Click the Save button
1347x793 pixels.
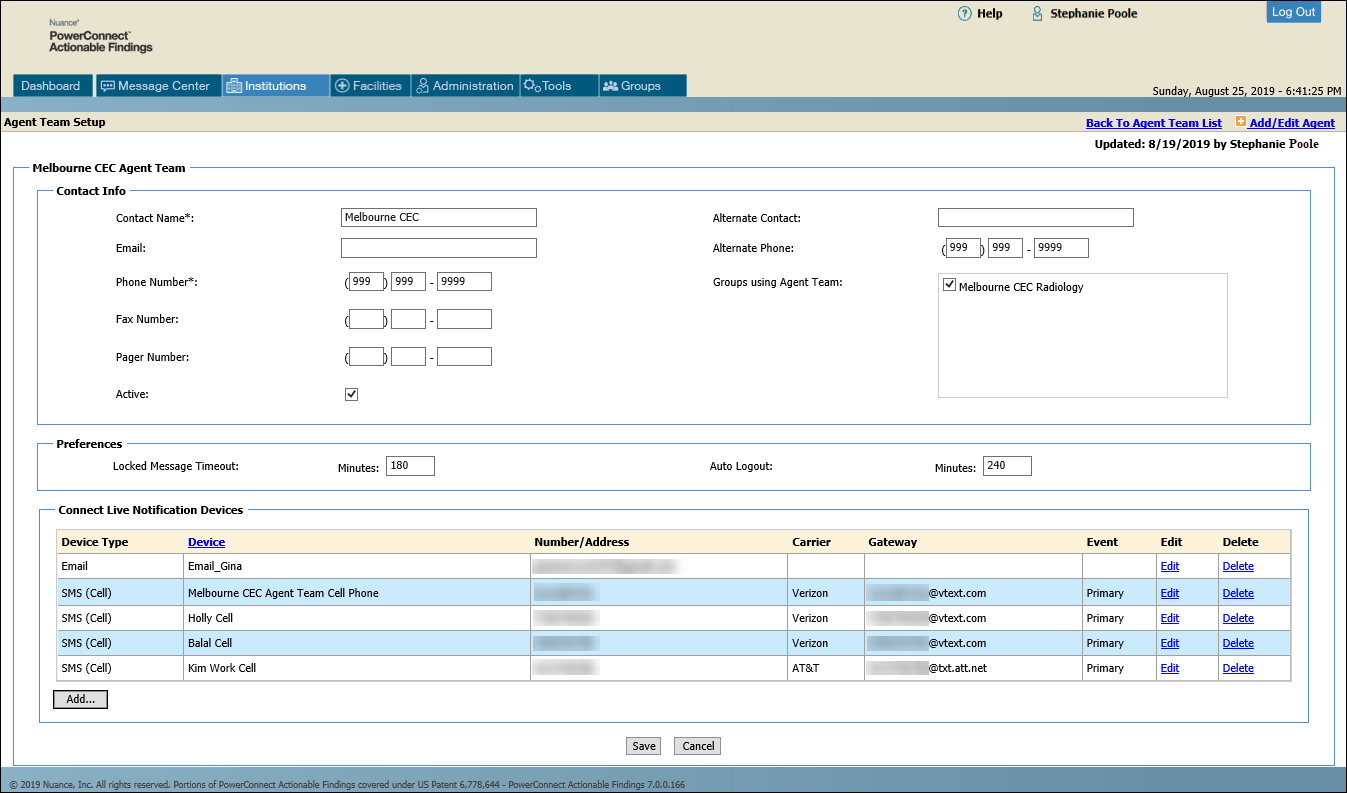644,746
